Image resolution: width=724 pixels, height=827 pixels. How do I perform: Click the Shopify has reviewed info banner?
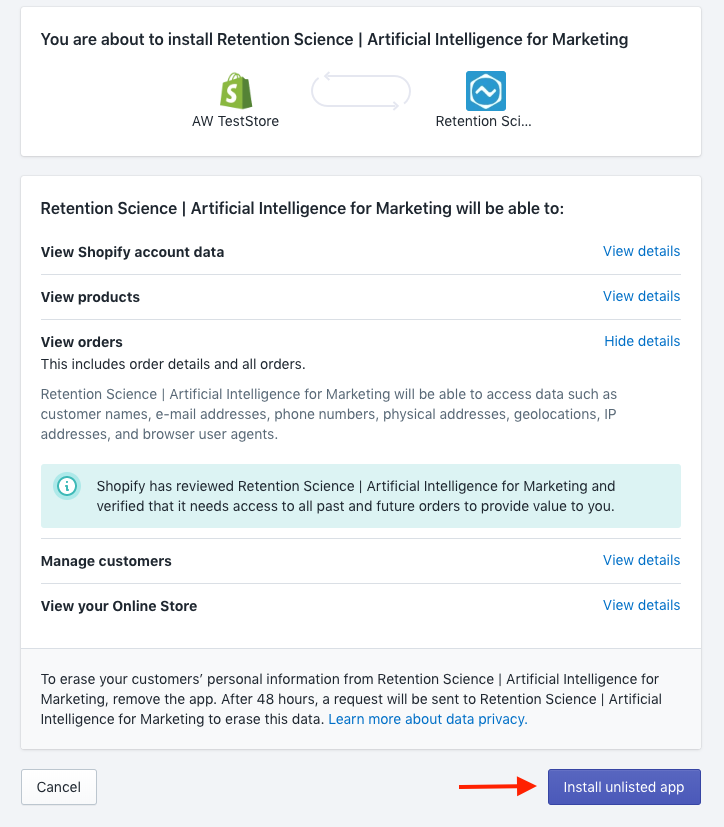361,496
